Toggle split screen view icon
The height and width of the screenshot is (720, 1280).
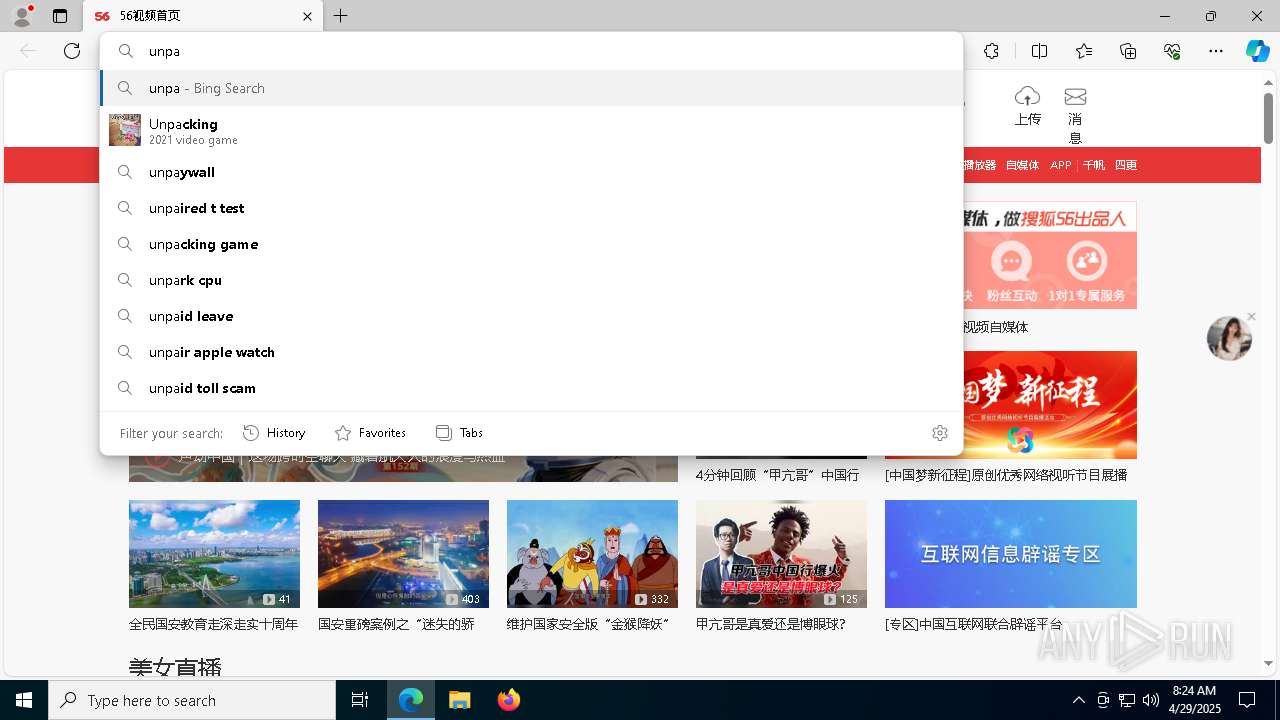tap(1039, 51)
